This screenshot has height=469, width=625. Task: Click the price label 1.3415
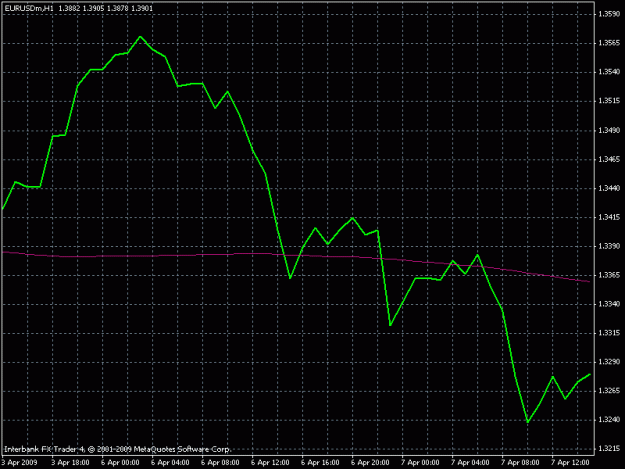(609, 217)
